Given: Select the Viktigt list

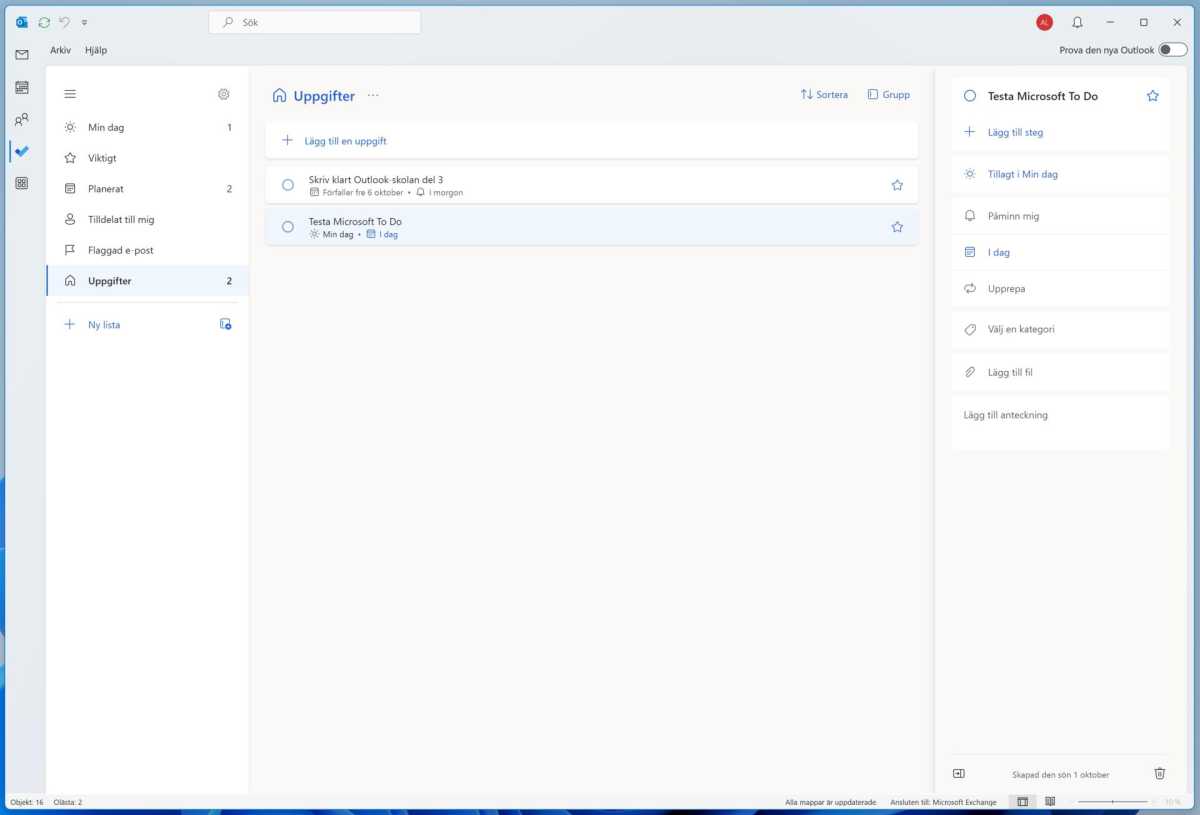Looking at the screenshot, I should point(148,158).
